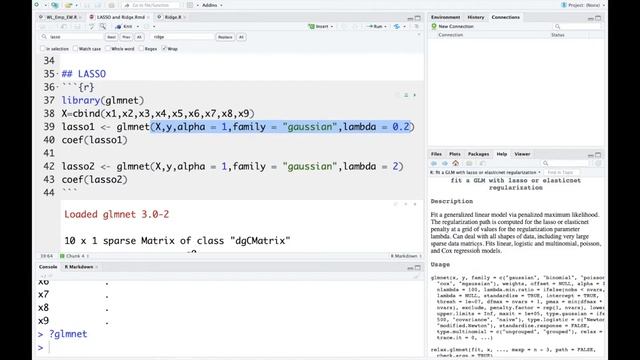
Task: Click the show document outline icon
Action: click(x=417, y=27)
